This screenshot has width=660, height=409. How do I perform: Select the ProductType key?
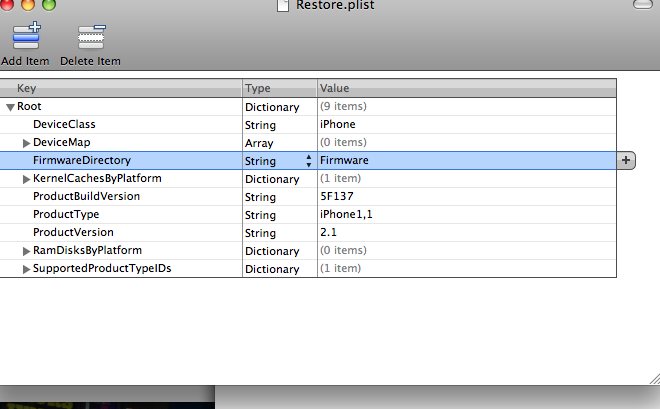pyautogui.click(x=66, y=214)
